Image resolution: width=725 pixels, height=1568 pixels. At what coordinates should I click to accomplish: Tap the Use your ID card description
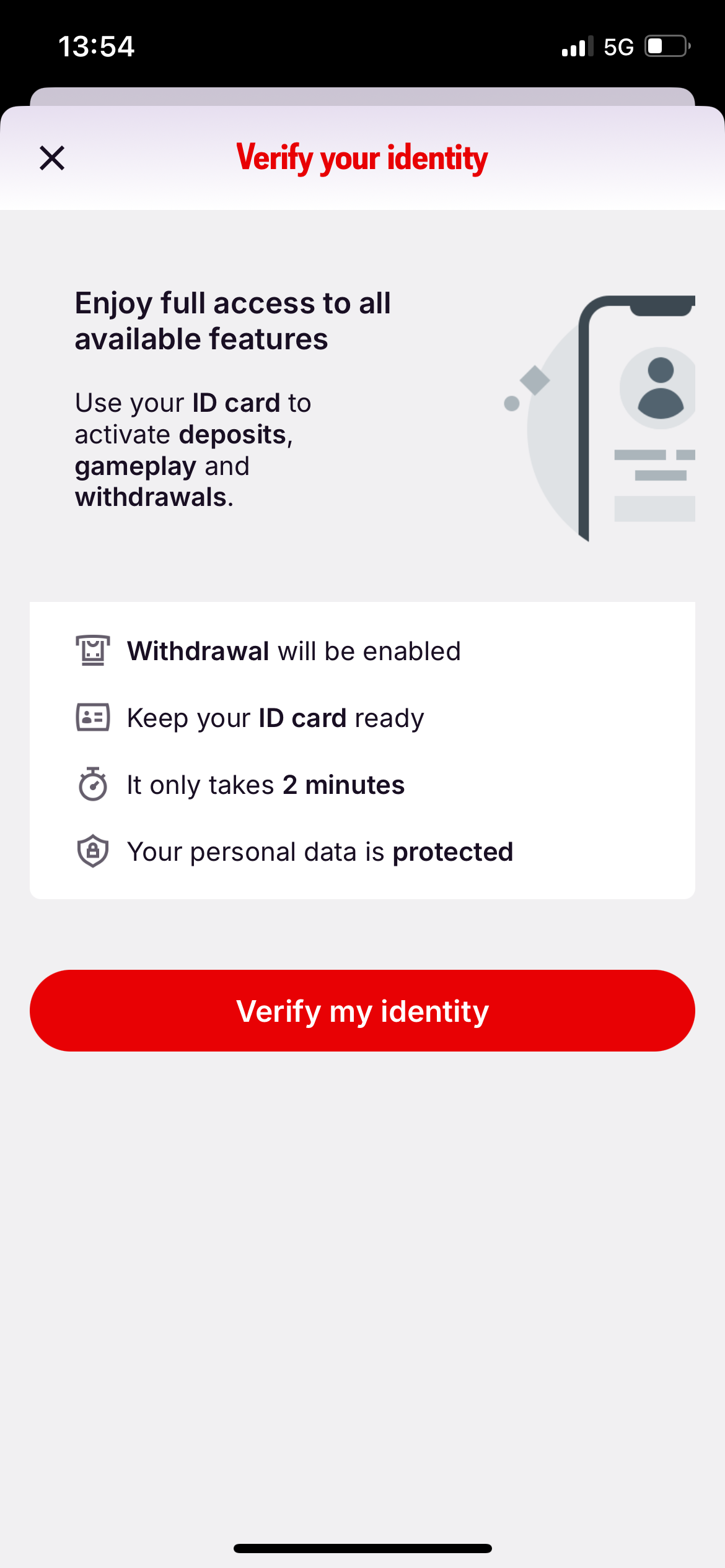coord(193,450)
